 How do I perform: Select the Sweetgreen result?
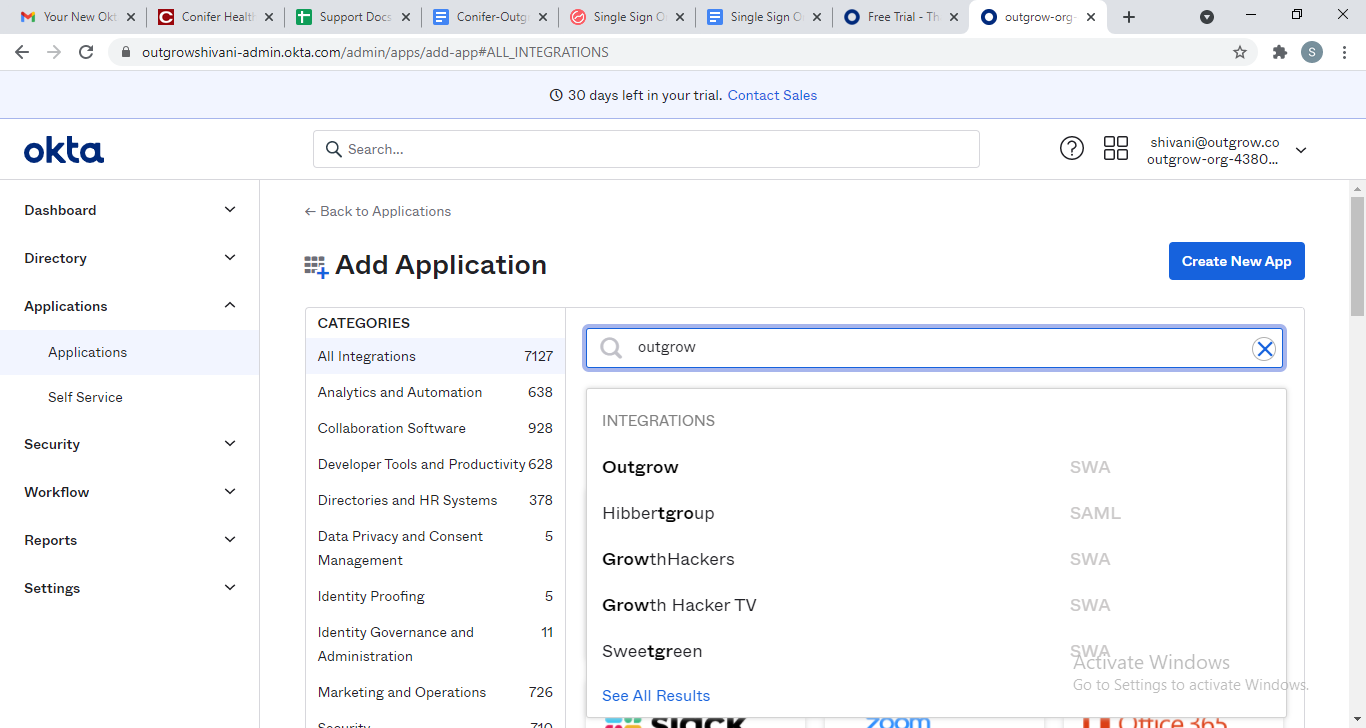click(x=936, y=651)
